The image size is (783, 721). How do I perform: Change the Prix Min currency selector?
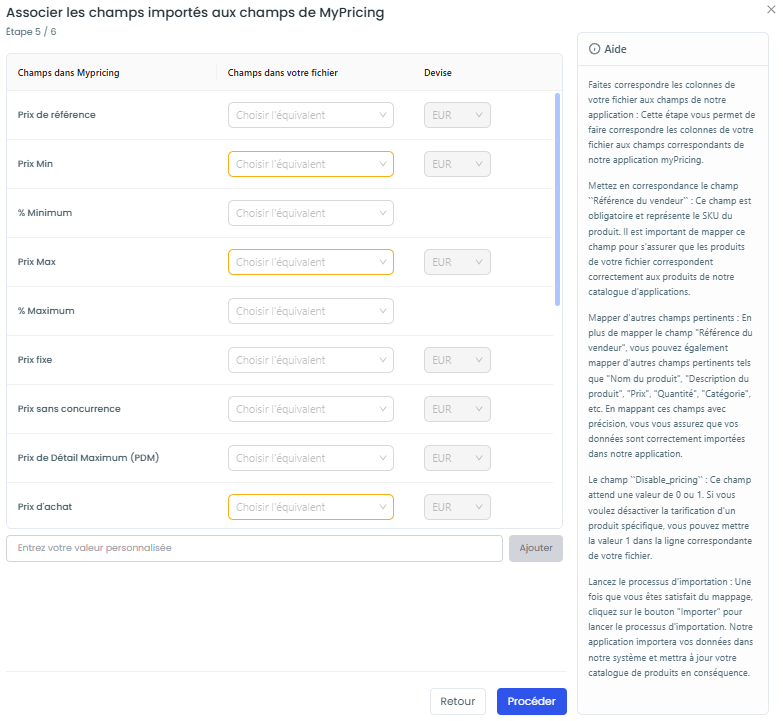coord(457,164)
